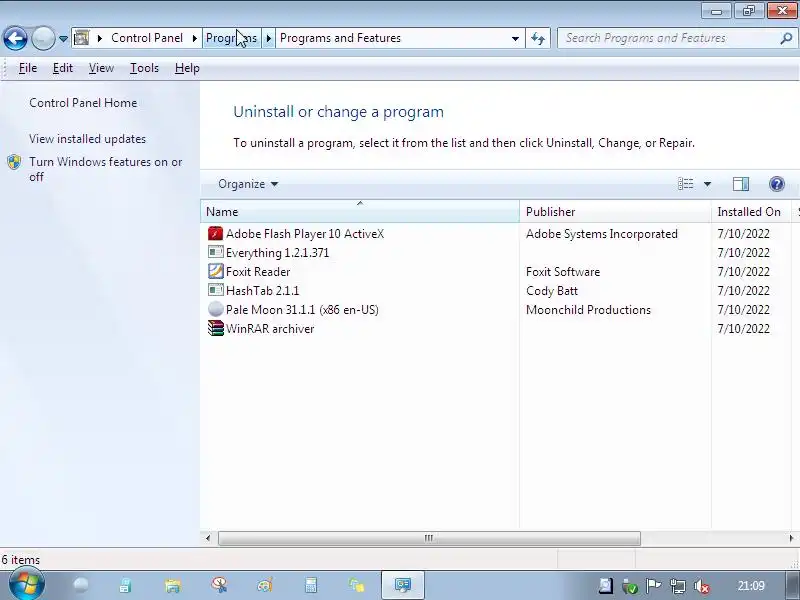Select the HashTab 2.1.1 icon
The image size is (800, 600).
point(216,290)
